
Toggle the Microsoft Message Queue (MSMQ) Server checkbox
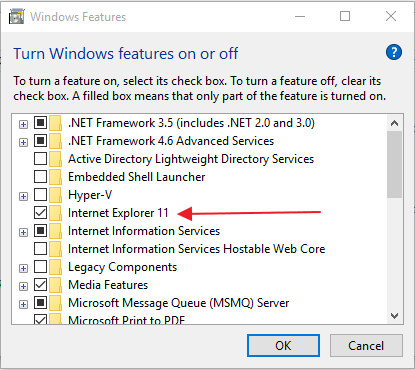point(40,303)
